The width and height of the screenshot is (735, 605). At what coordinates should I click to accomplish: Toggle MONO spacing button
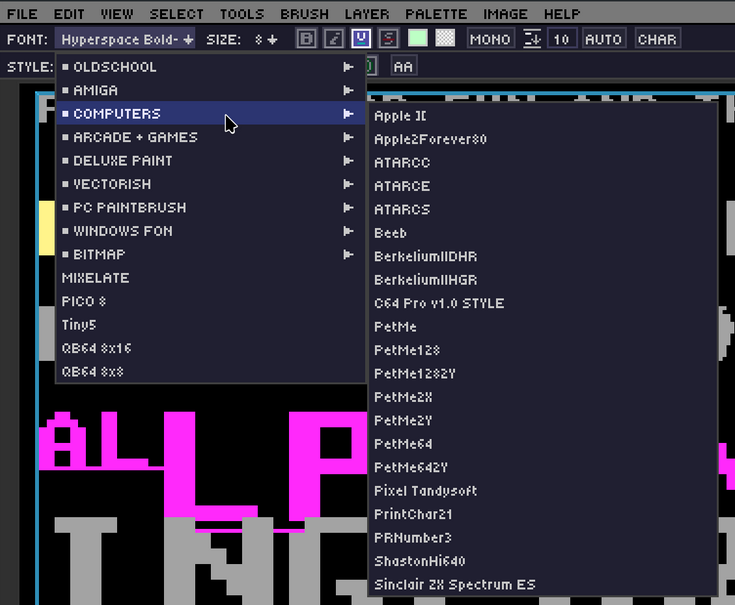coord(490,39)
